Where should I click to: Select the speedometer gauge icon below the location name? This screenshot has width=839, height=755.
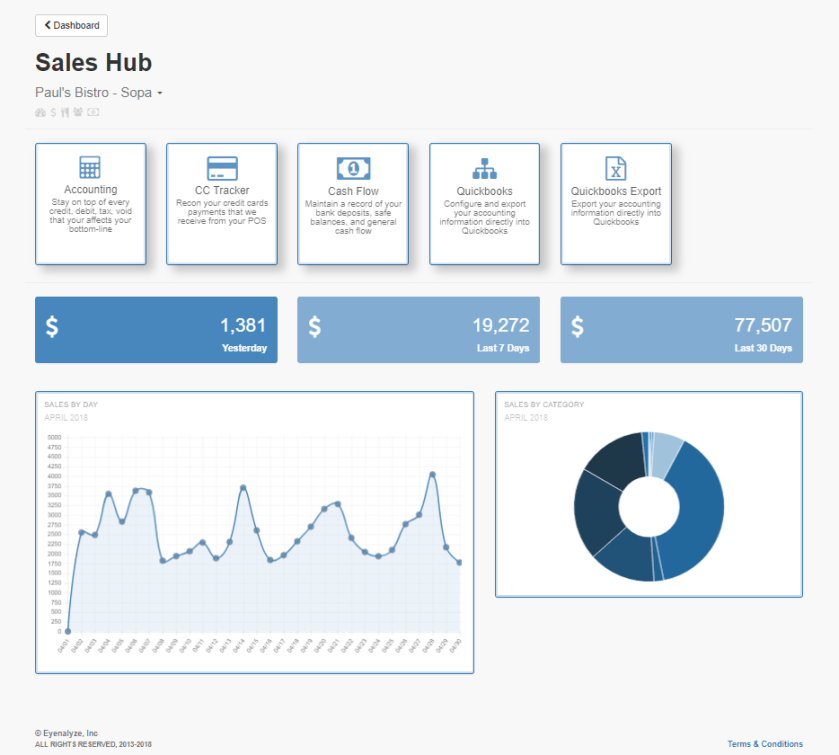pos(40,112)
